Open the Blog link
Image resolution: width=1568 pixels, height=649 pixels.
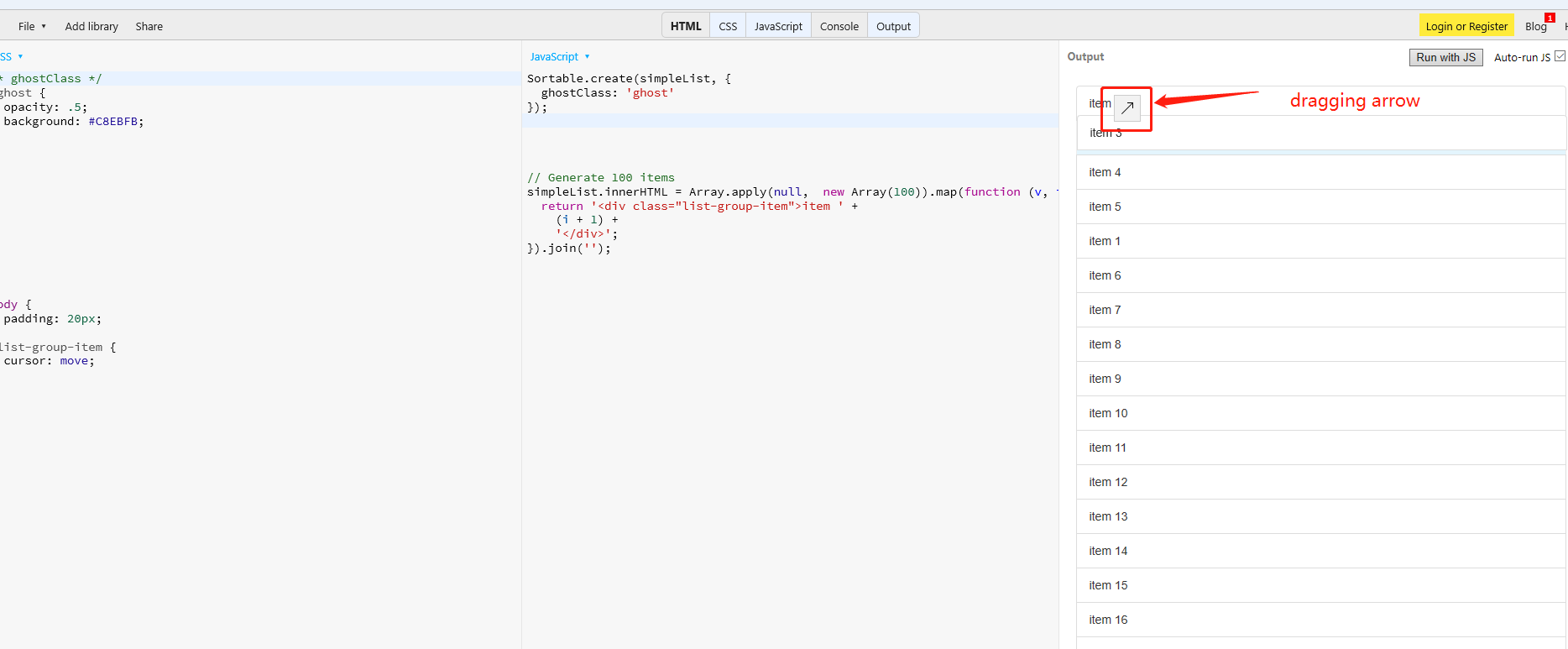pos(1535,27)
